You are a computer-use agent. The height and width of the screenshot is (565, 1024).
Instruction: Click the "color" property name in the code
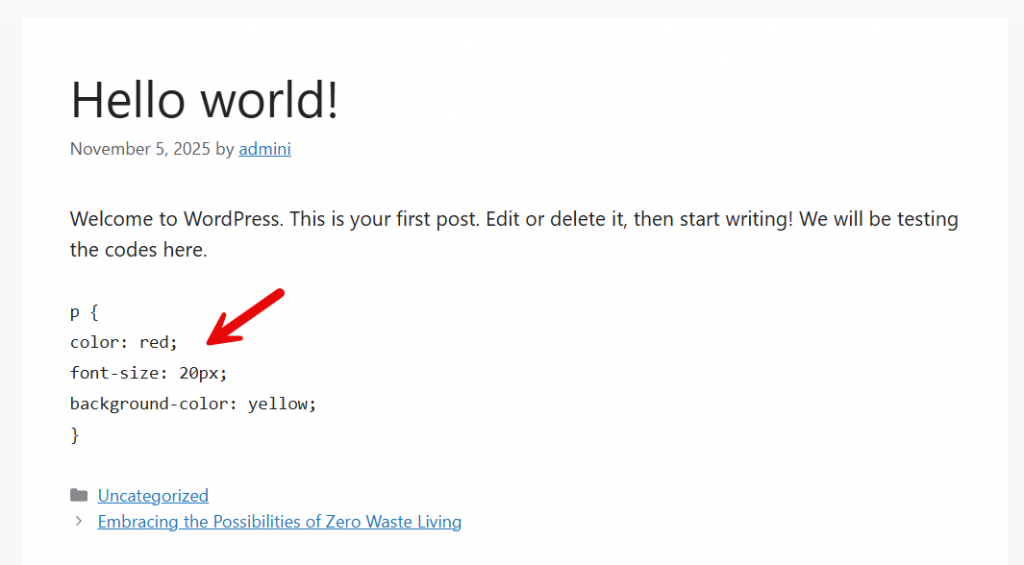95,342
